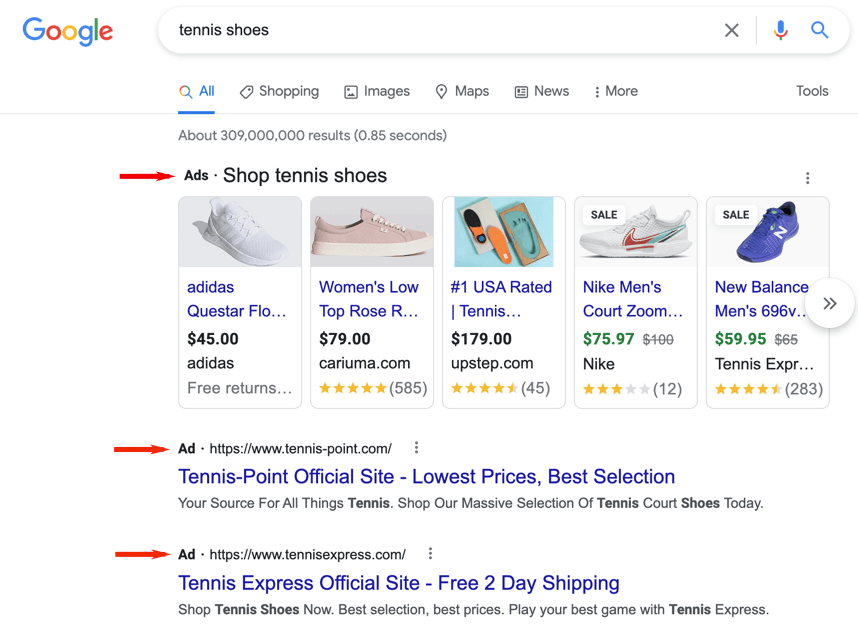Click upstep.com seller name
The height and width of the screenshot is (625, 858).
click(x=492, y=363)
